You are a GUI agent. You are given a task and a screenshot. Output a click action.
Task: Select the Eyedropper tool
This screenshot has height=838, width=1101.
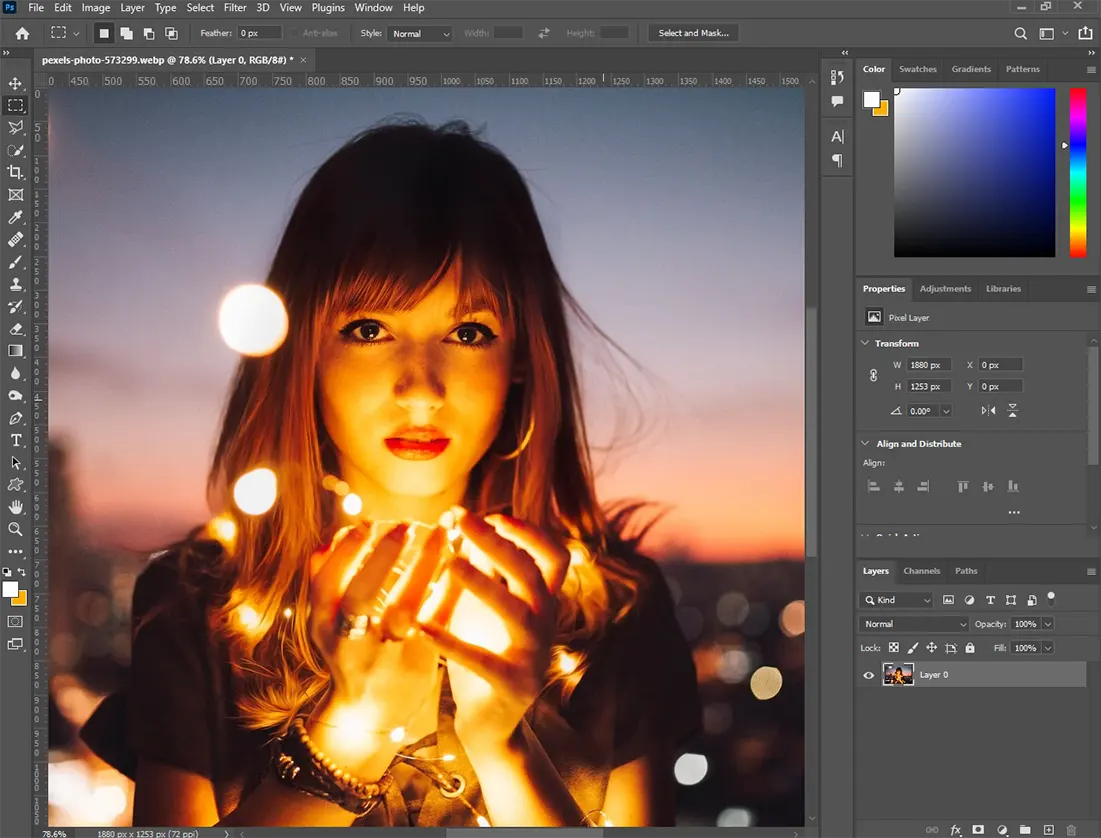point(15,217)
